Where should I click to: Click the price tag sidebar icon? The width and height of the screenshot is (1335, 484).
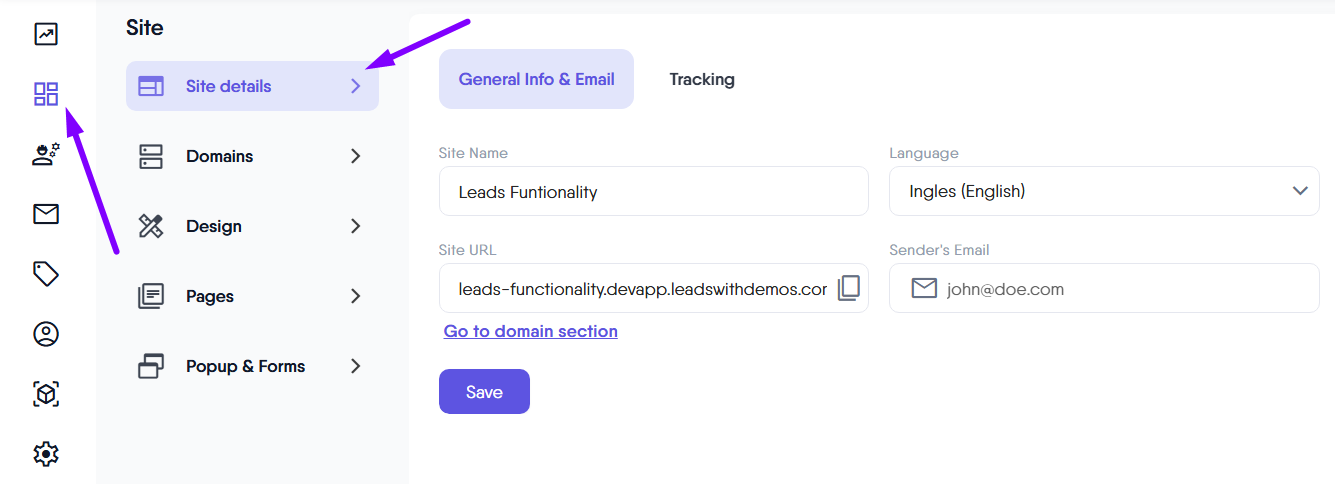[x=46, y=274]
